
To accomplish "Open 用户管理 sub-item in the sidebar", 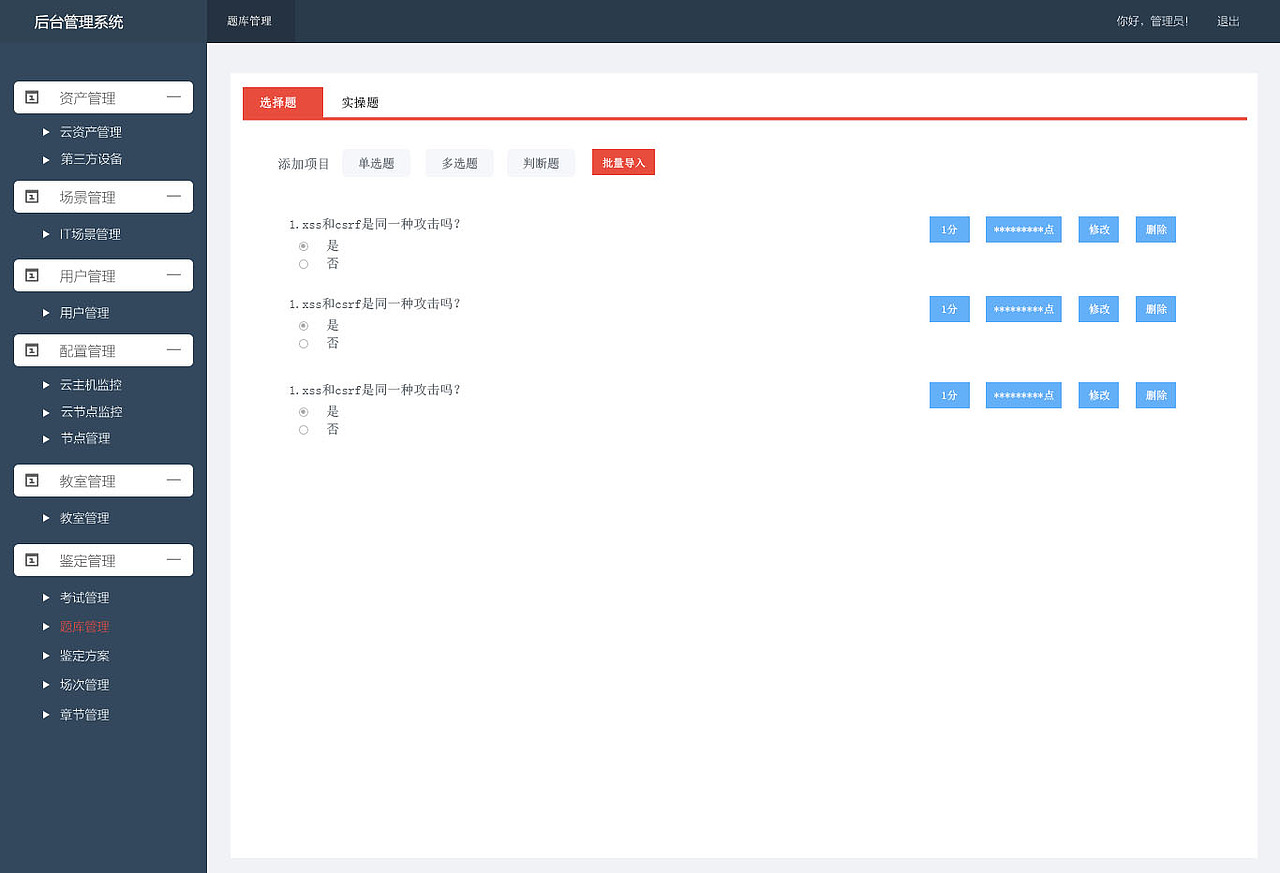I will pos(85,313).
